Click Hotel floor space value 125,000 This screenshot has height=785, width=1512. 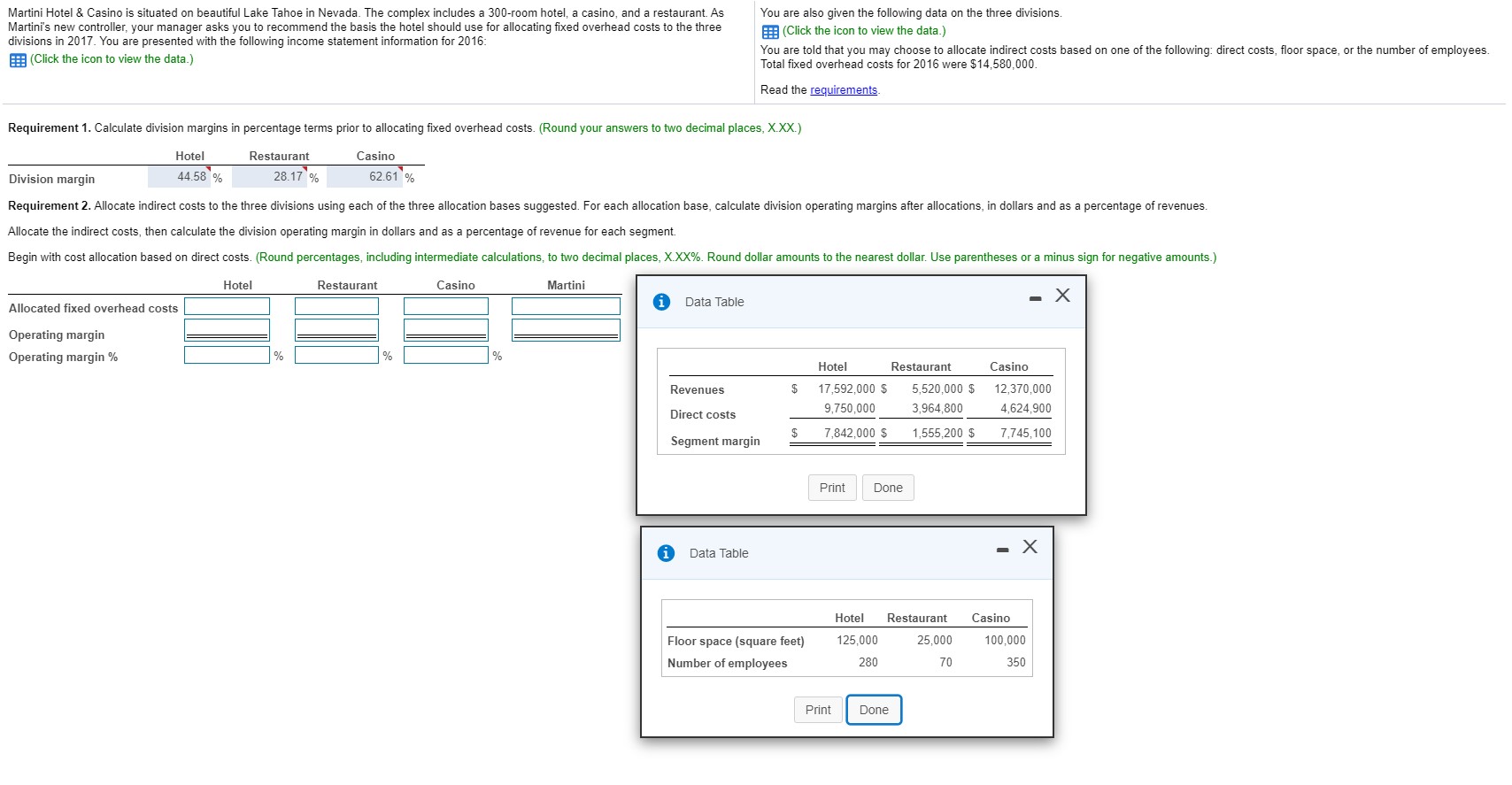857,641
